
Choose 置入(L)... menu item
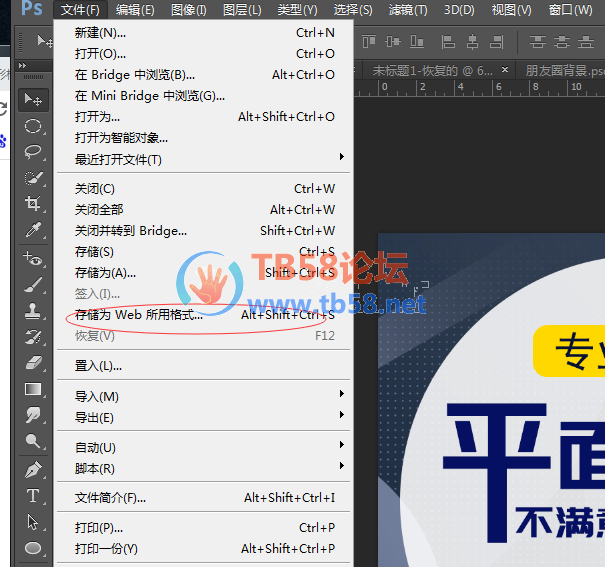point(203,365)
